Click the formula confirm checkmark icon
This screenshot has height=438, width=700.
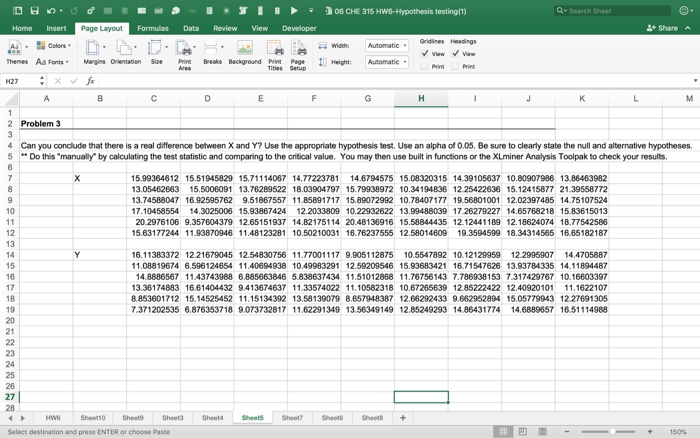(x=74, y=81)
